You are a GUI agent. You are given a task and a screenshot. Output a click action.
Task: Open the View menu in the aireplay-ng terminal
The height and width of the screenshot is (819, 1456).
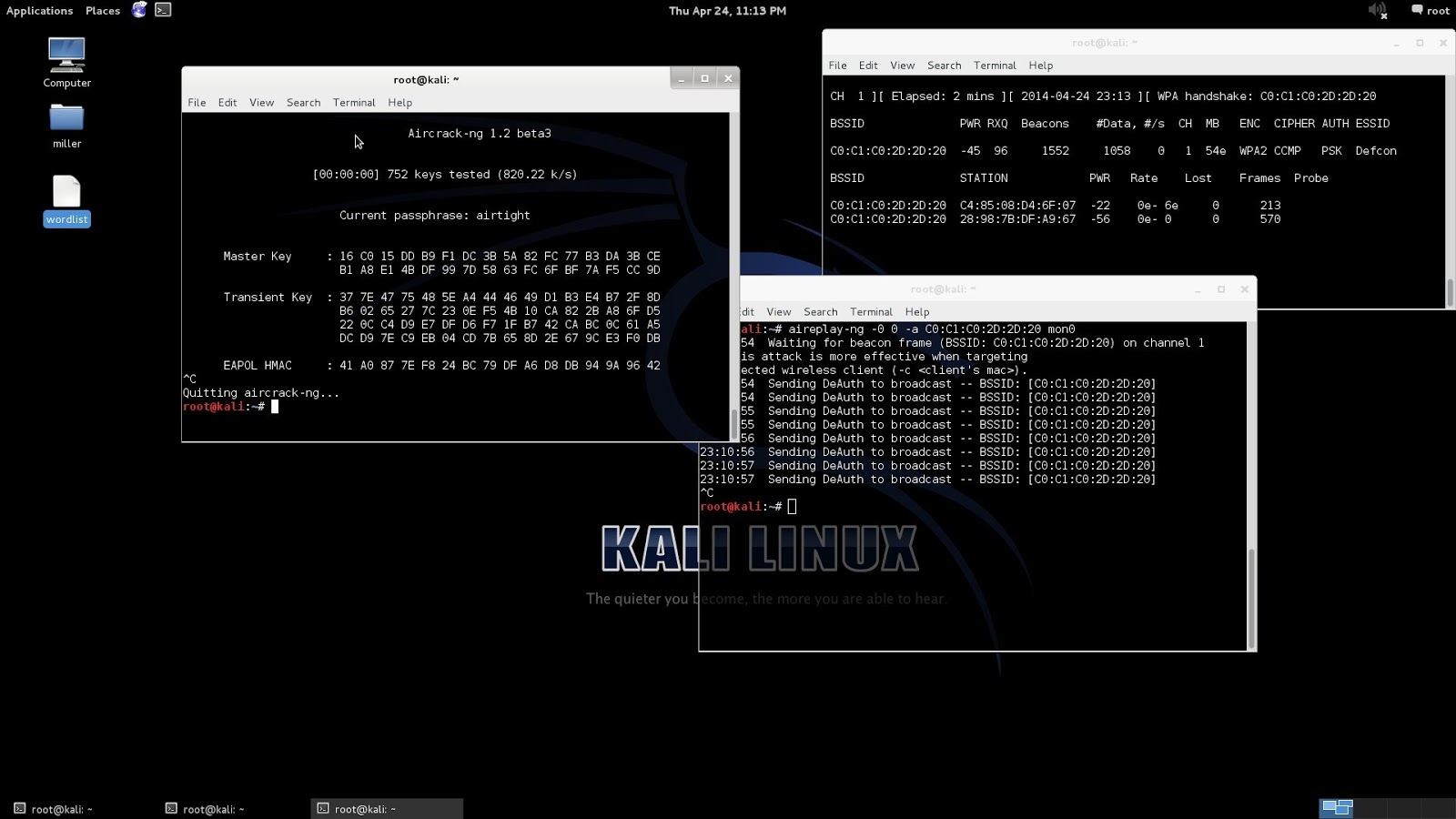(778, 311)
